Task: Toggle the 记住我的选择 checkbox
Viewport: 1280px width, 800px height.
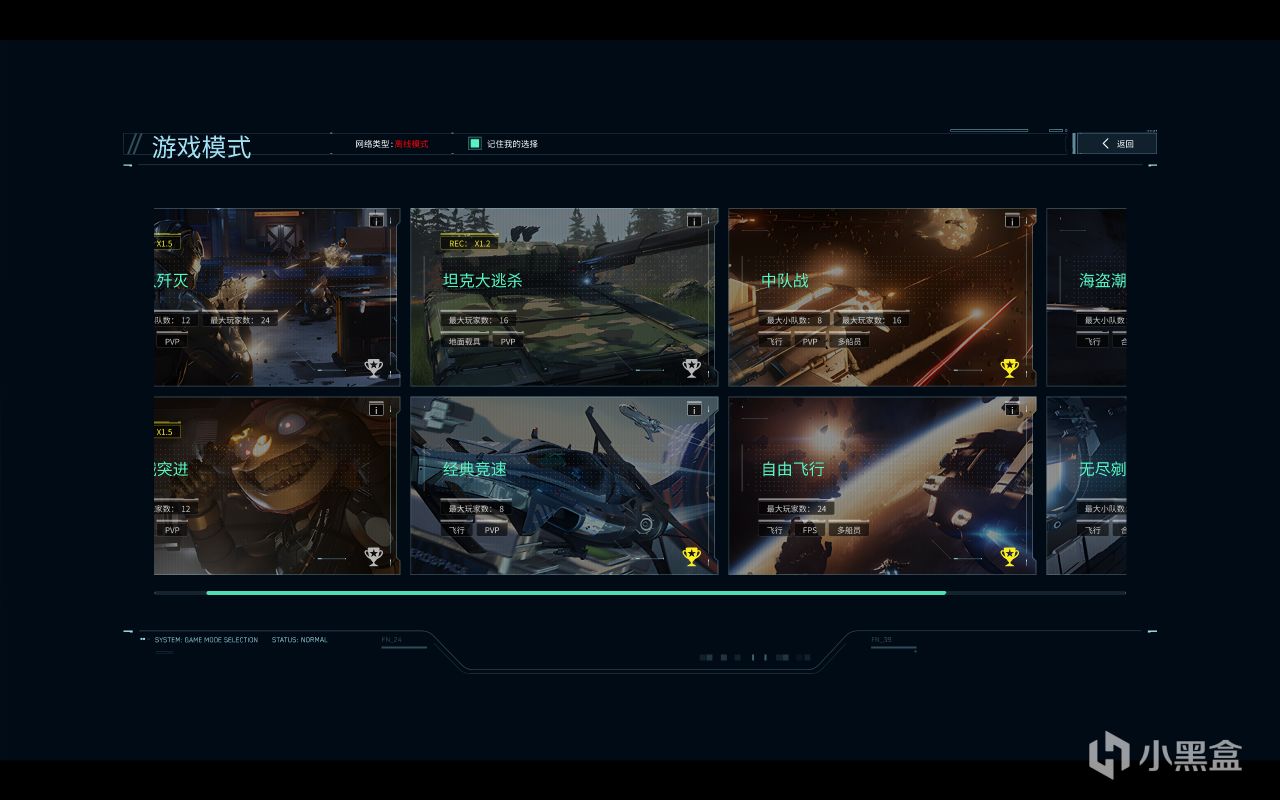Action: (x=475, y=143)
